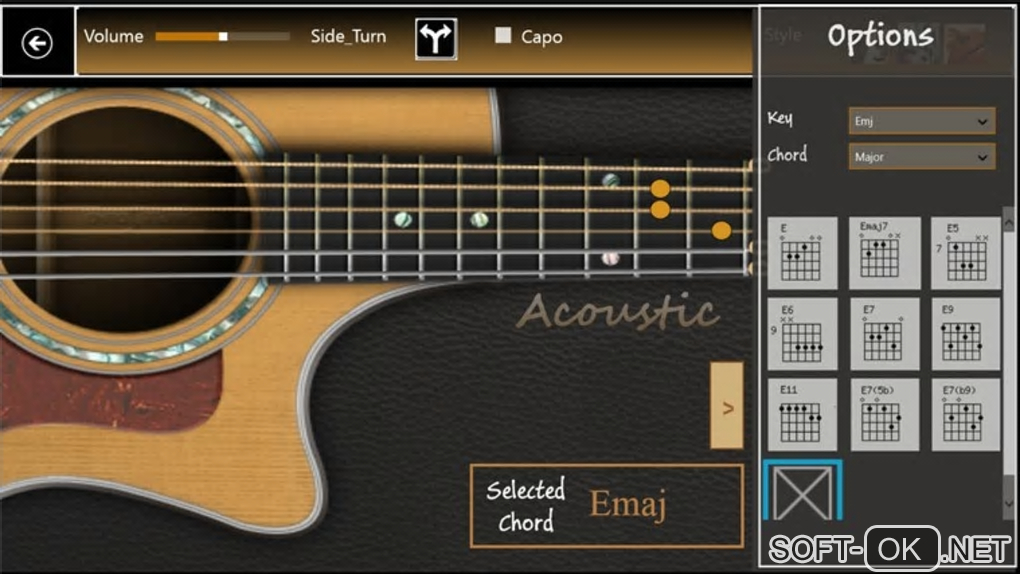Pick the E7(5b) chord diagram

point(884,415)
